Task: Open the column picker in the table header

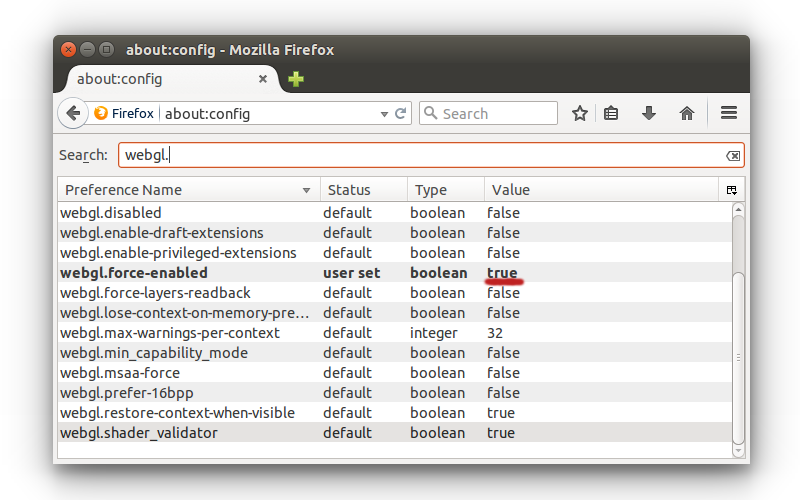Action: point(732,190)
